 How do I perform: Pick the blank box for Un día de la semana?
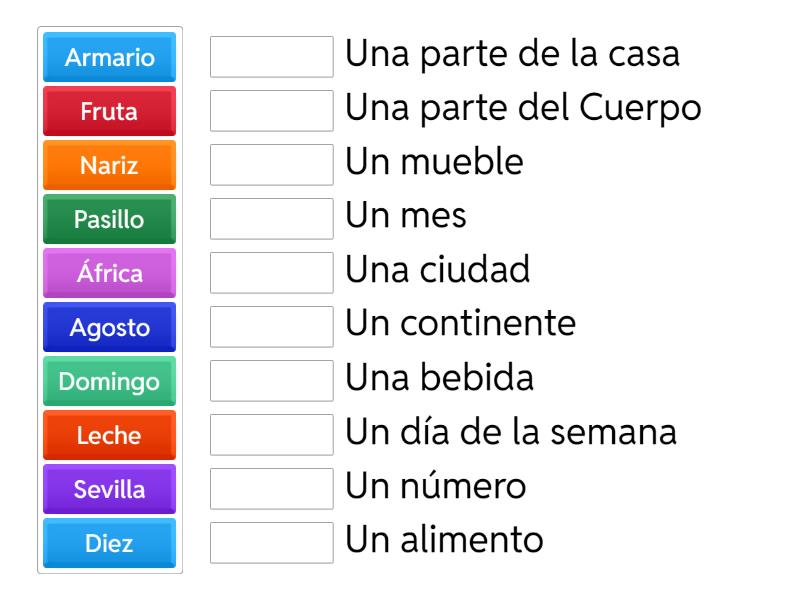[272, 435]
